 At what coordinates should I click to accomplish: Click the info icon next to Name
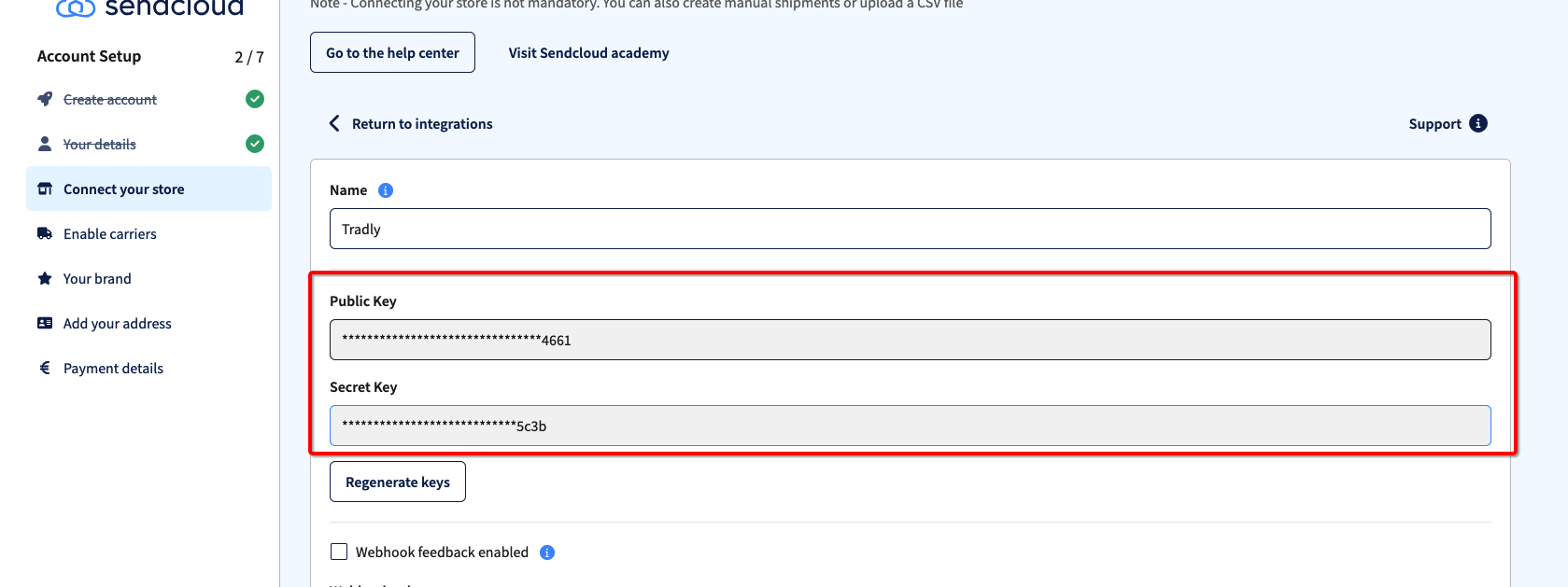[386, 190]
